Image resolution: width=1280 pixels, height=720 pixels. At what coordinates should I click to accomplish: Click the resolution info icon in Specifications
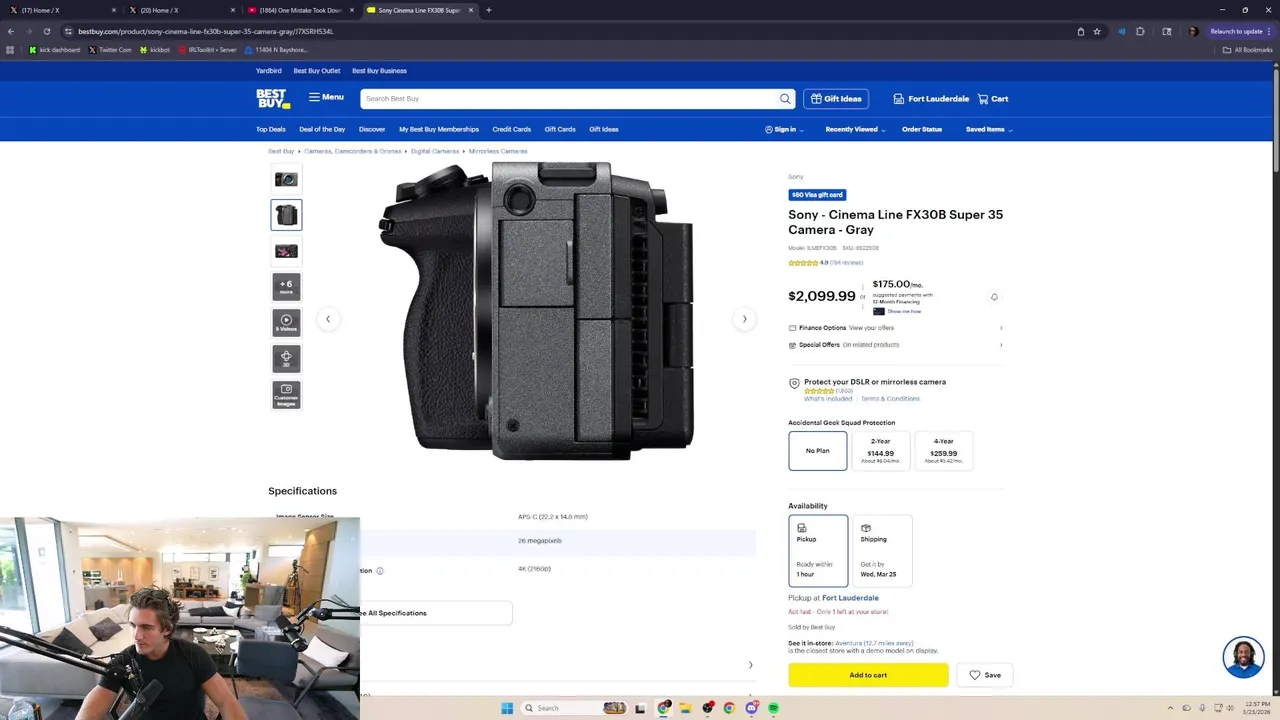(x=380, y=571)
